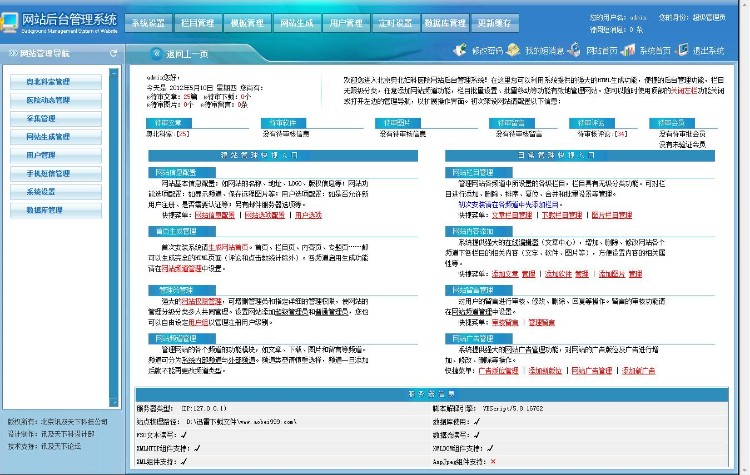The width and height of the screenshot is (750, 475).
Task: Click the round icon beside 返回上一页
Action: coord(156,54)
